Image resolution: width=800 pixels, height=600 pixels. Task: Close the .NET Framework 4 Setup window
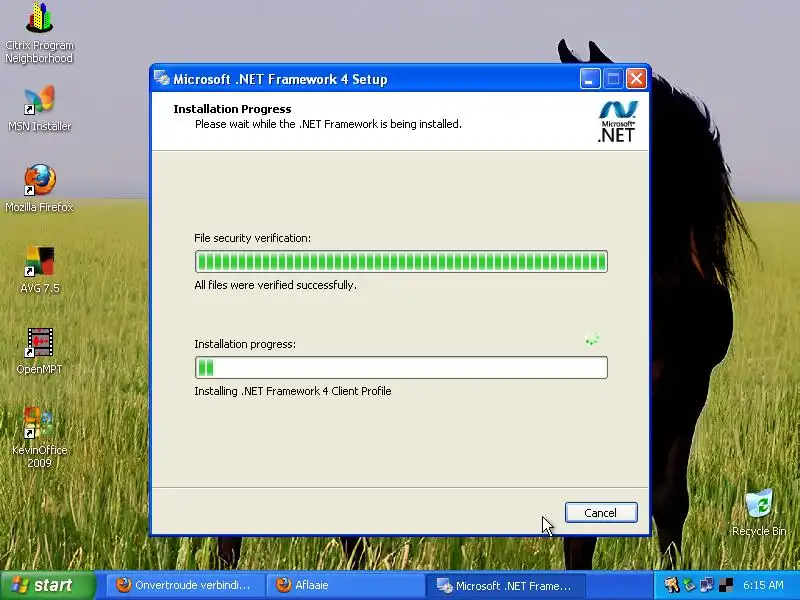(x=636, y=79)
